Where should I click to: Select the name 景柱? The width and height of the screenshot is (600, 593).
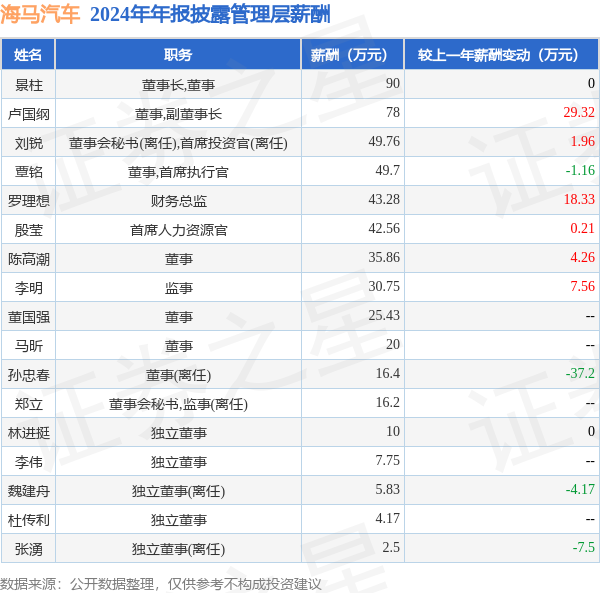pos(29,85)
